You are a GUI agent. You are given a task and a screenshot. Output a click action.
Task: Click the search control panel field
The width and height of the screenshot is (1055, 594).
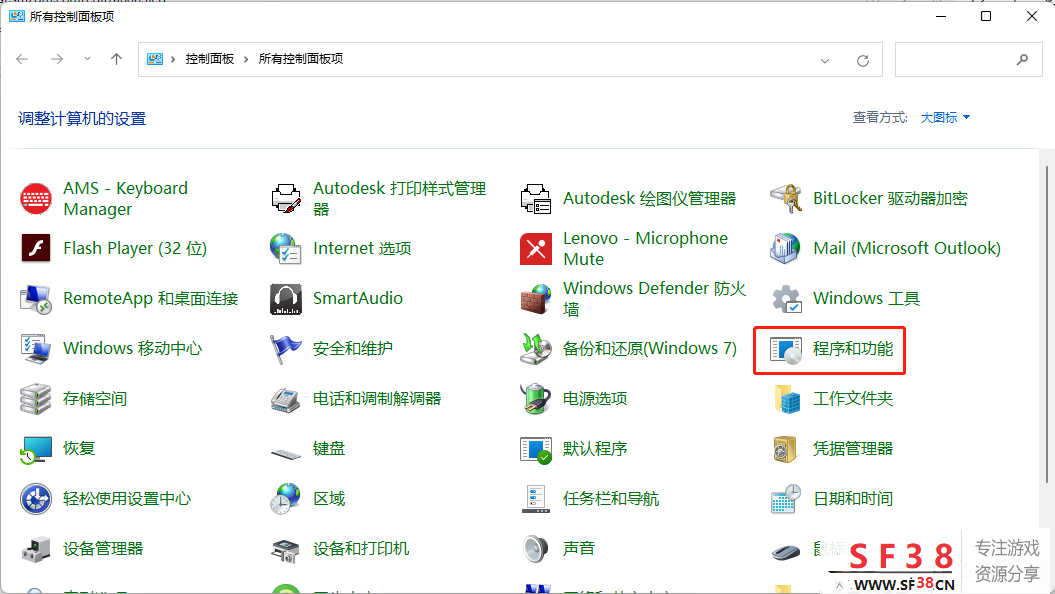(x=969, y=59)
